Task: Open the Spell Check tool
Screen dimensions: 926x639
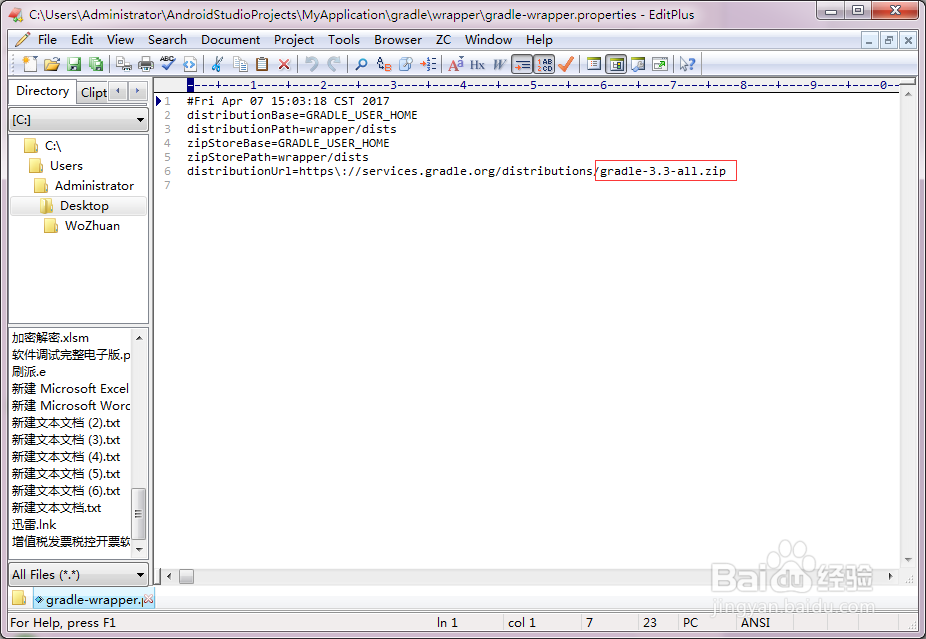Action: click(166, 64)
